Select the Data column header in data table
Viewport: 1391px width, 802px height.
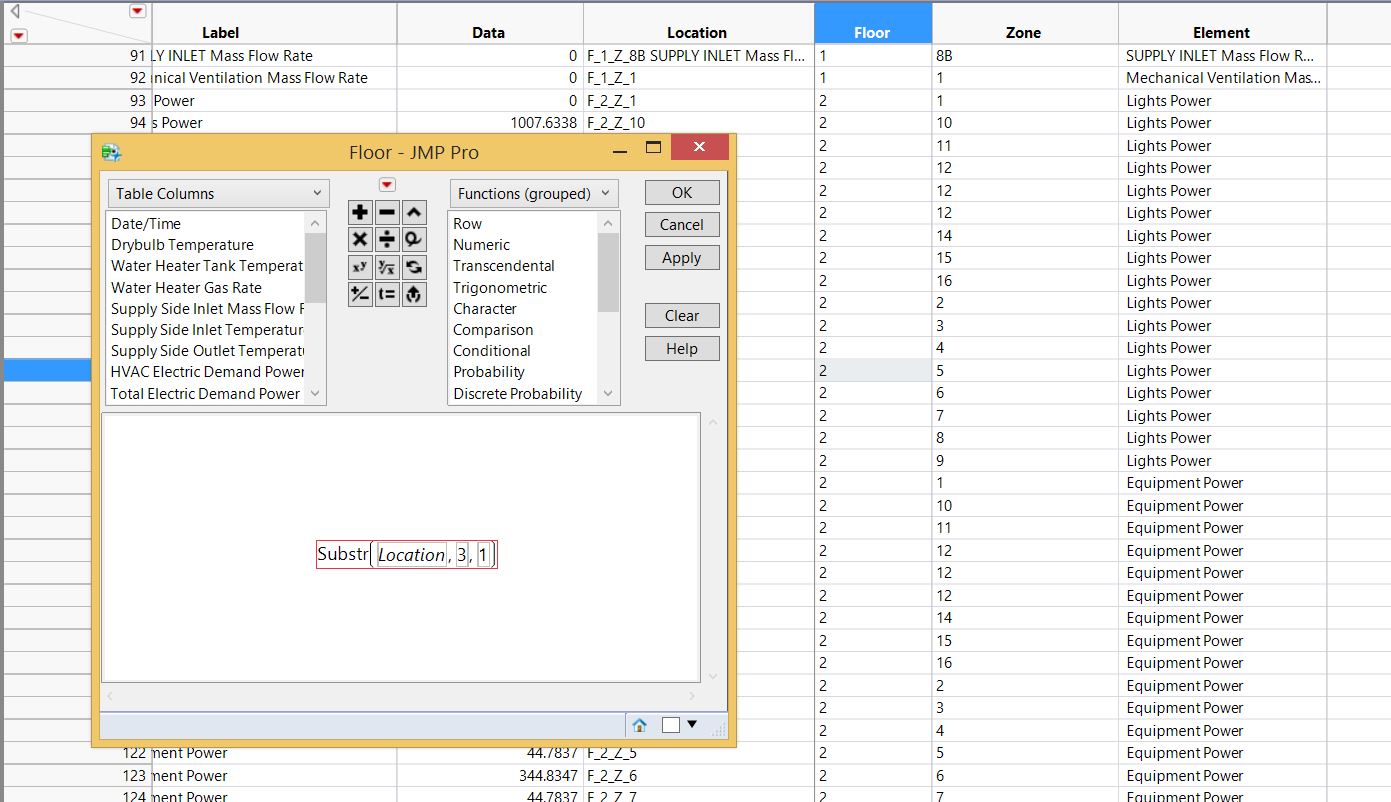tap(489, 23)
